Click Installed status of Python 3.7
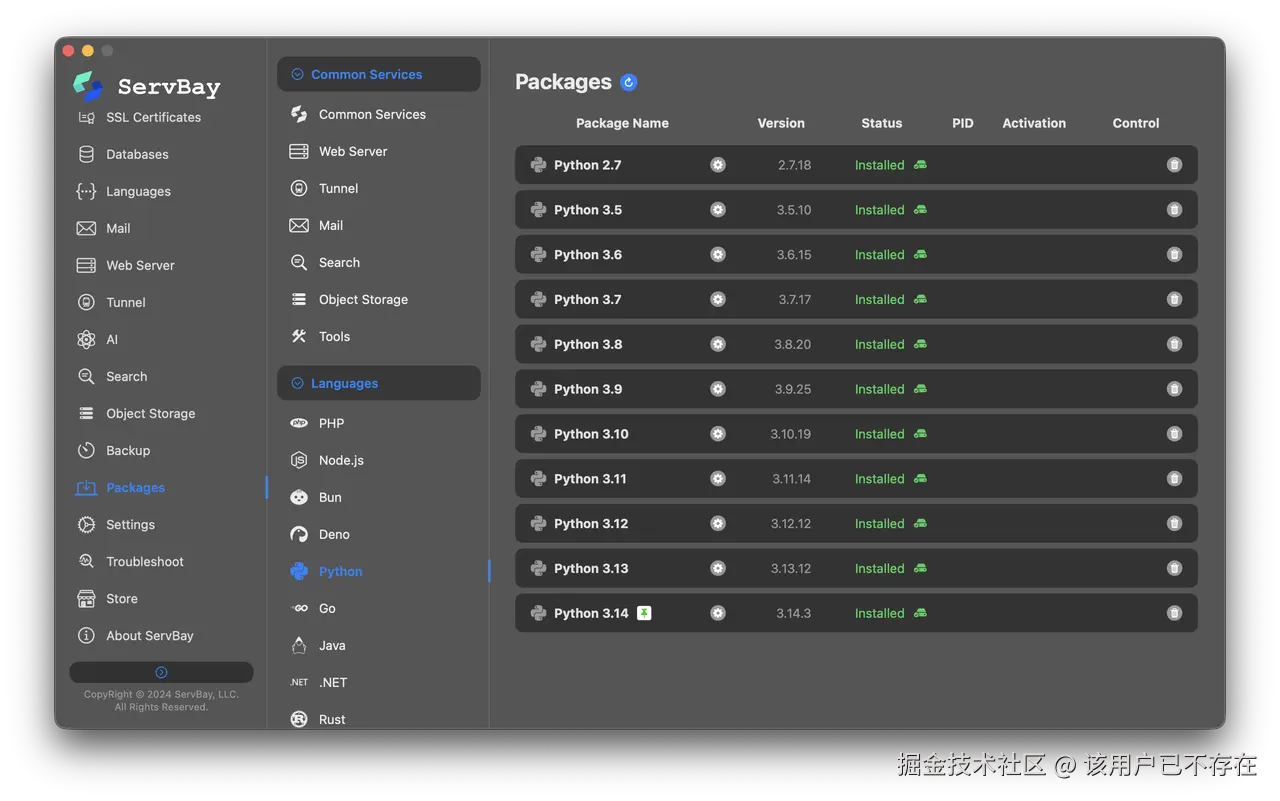The height and width of the screenshot is (801, 1280). tap(880, 299)
